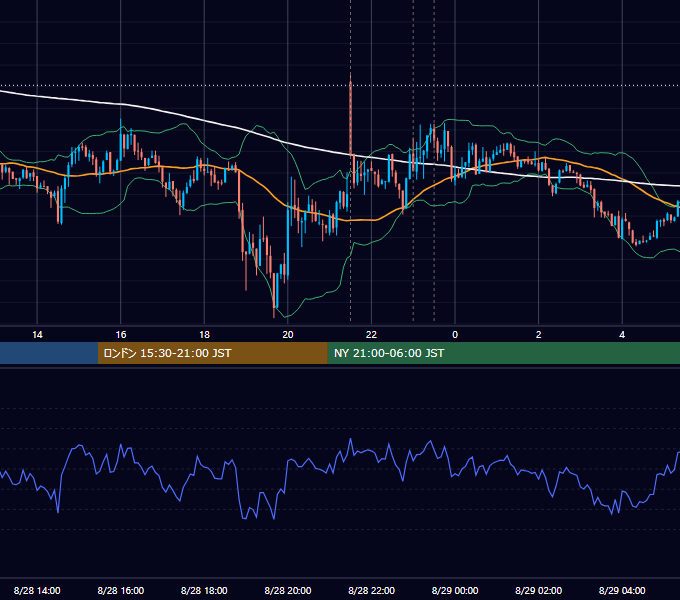This screenshot has width=680, height=600.
Task: Click the 8/29 00:00 date label
Action: point(455,590)
